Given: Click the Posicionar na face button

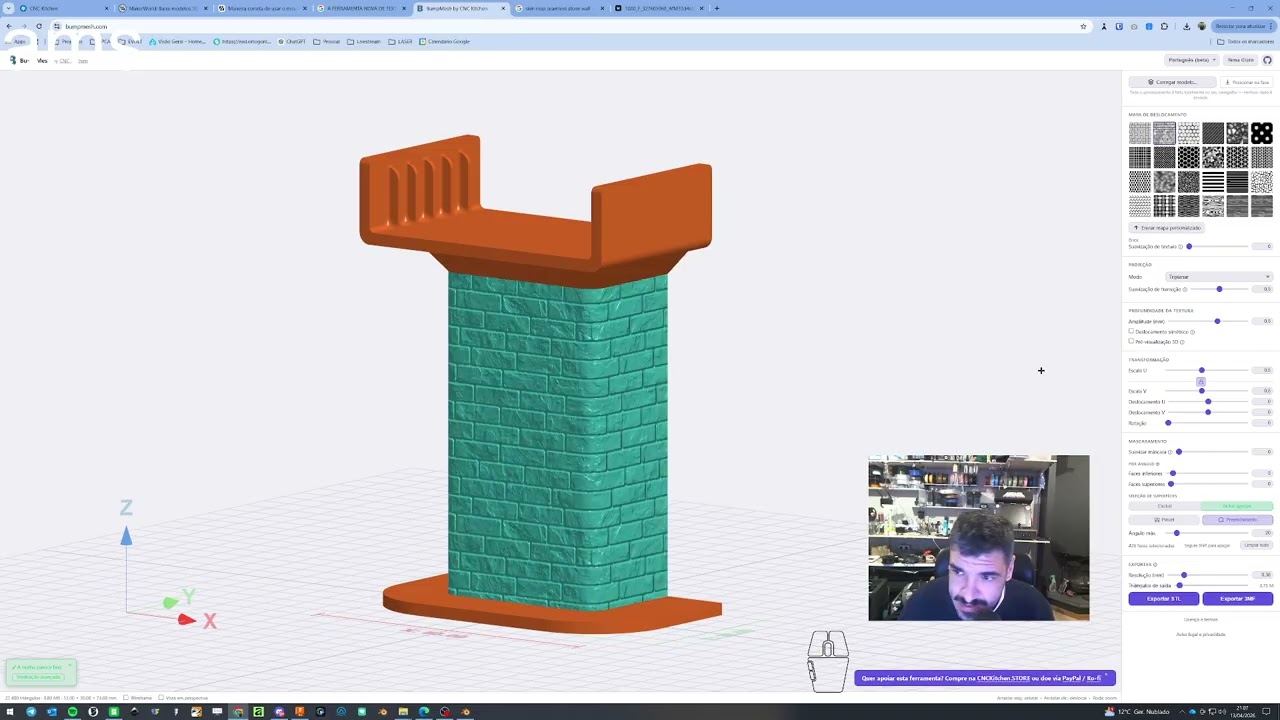Looking at the screenshot, I should (x=1246, y=82).
